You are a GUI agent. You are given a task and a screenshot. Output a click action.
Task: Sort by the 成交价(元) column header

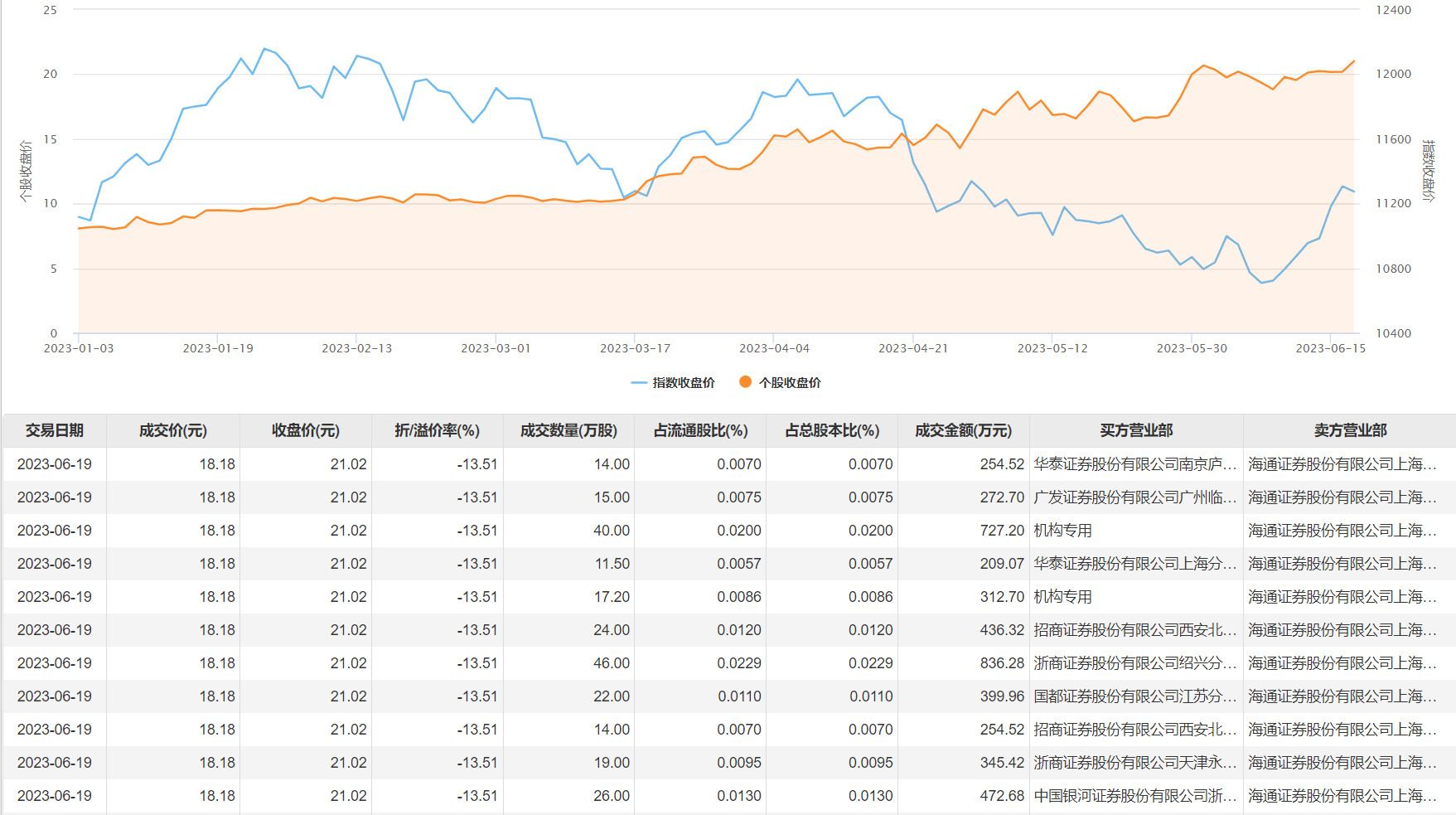point(172,430)
